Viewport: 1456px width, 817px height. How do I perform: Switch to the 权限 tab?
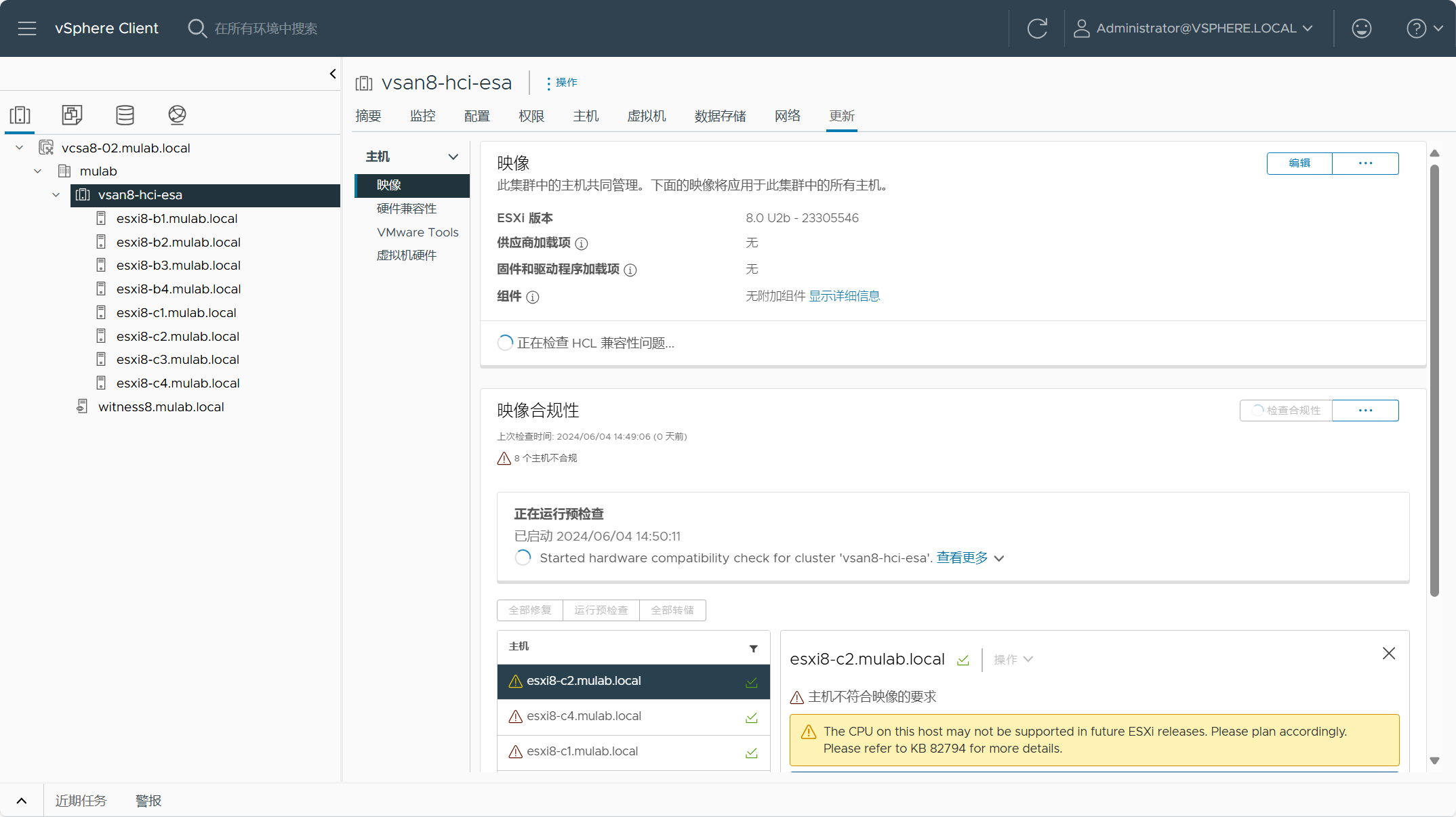[x=531, y=117]
